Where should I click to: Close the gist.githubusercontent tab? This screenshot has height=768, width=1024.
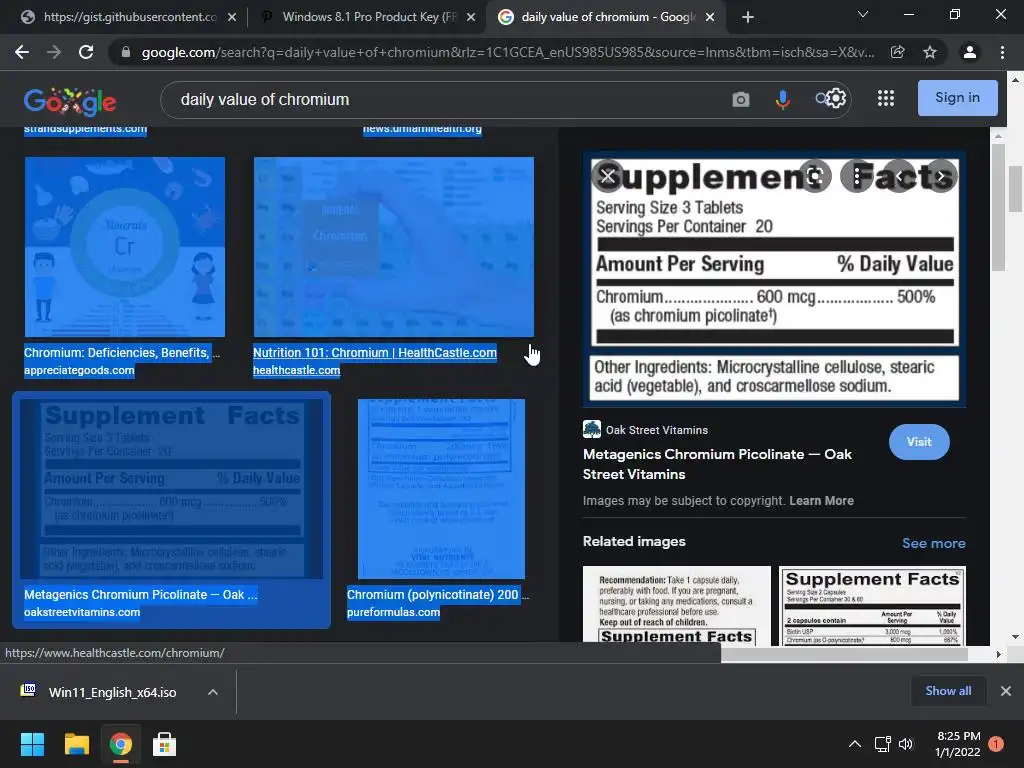pyautogui.click(x=232, y=17)
